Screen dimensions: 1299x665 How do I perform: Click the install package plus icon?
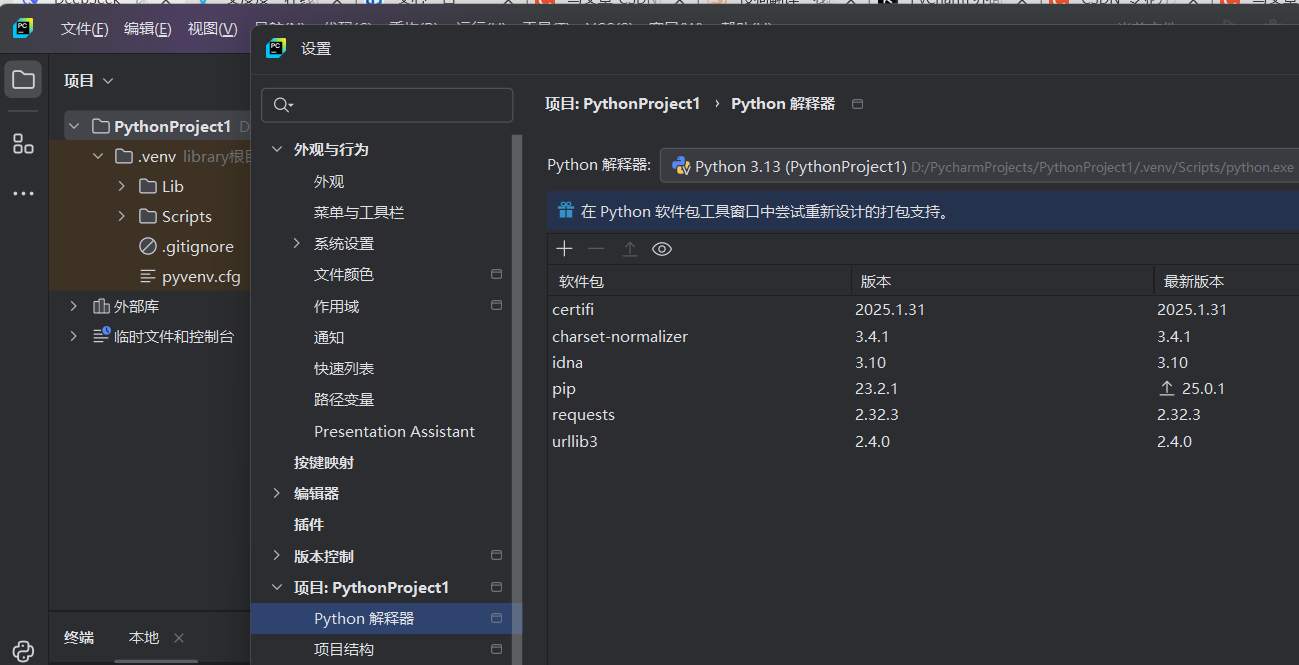565,249
